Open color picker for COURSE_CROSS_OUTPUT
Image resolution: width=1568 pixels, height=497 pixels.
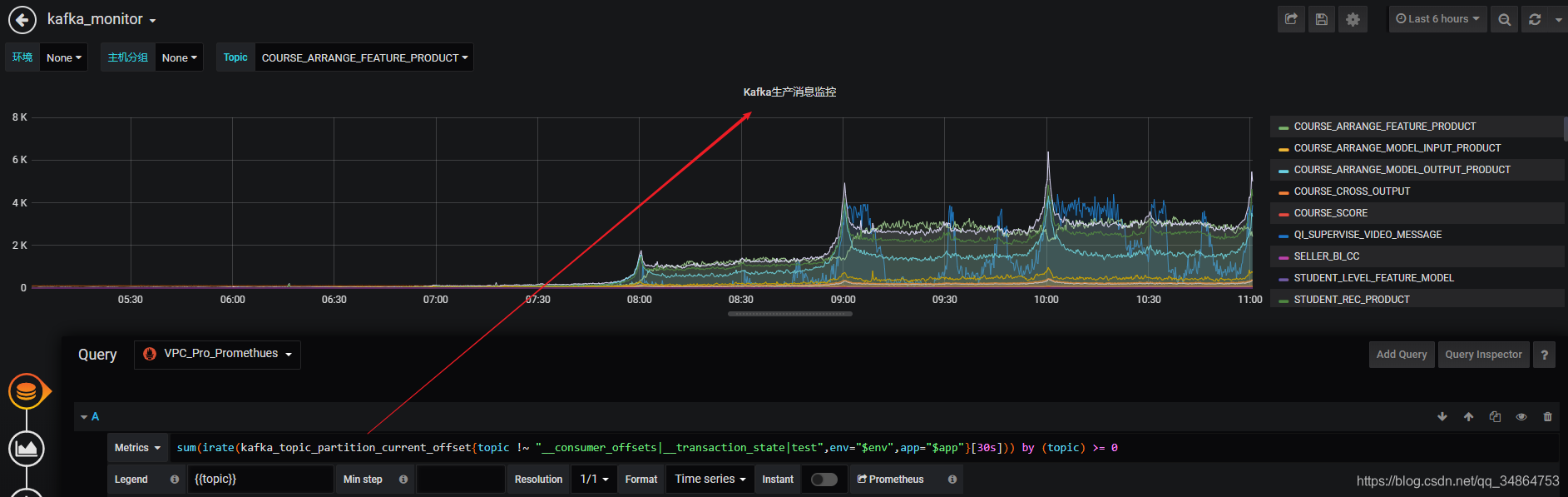pos(1284,192)
